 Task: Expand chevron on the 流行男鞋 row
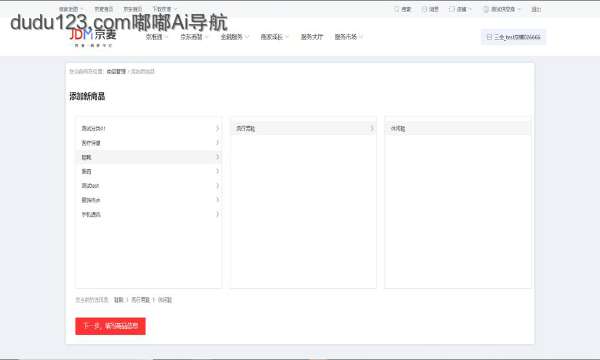point(372,129)
